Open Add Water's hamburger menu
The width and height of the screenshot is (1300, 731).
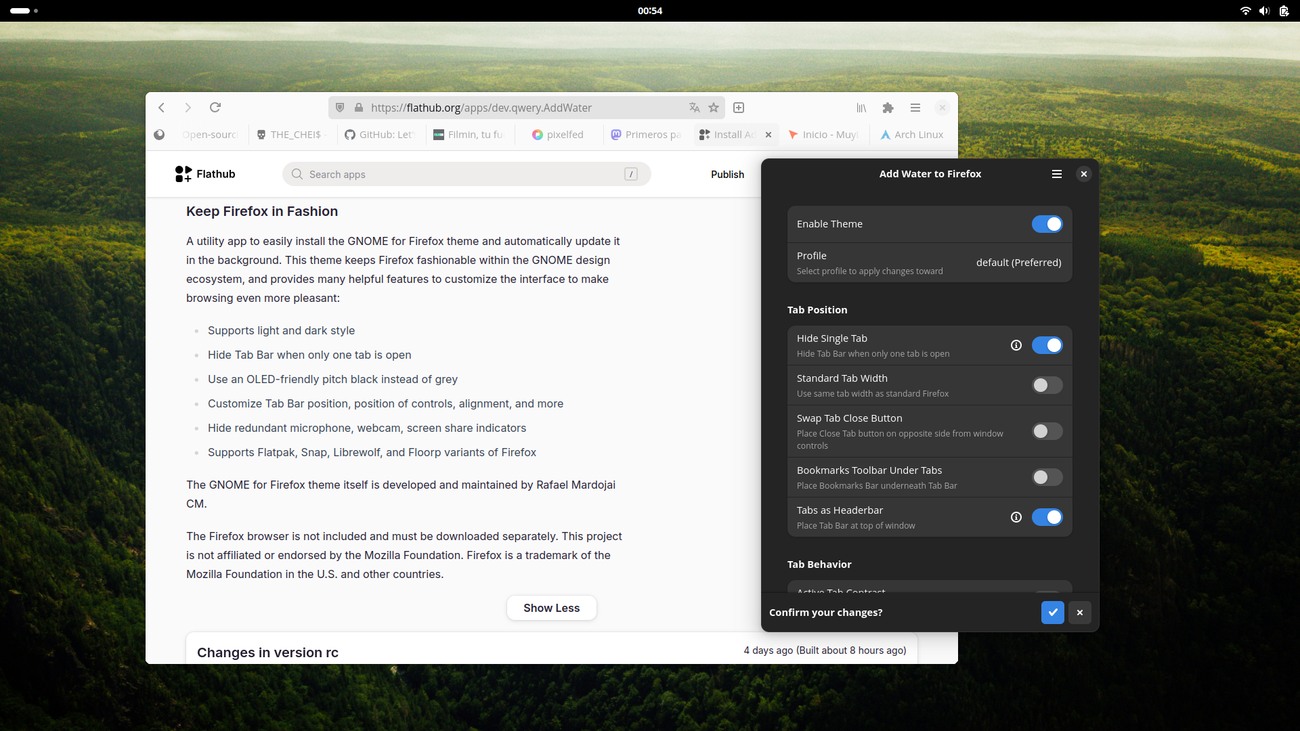(x=1056, y=174)
